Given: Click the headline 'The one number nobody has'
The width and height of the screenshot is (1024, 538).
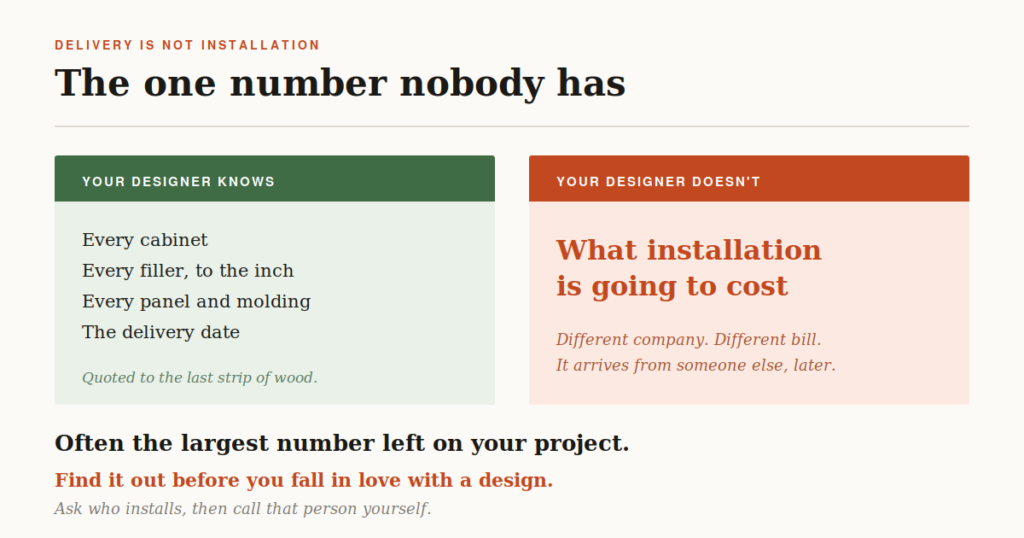Looking at the screenshot, I should click(x=340, y=84).
